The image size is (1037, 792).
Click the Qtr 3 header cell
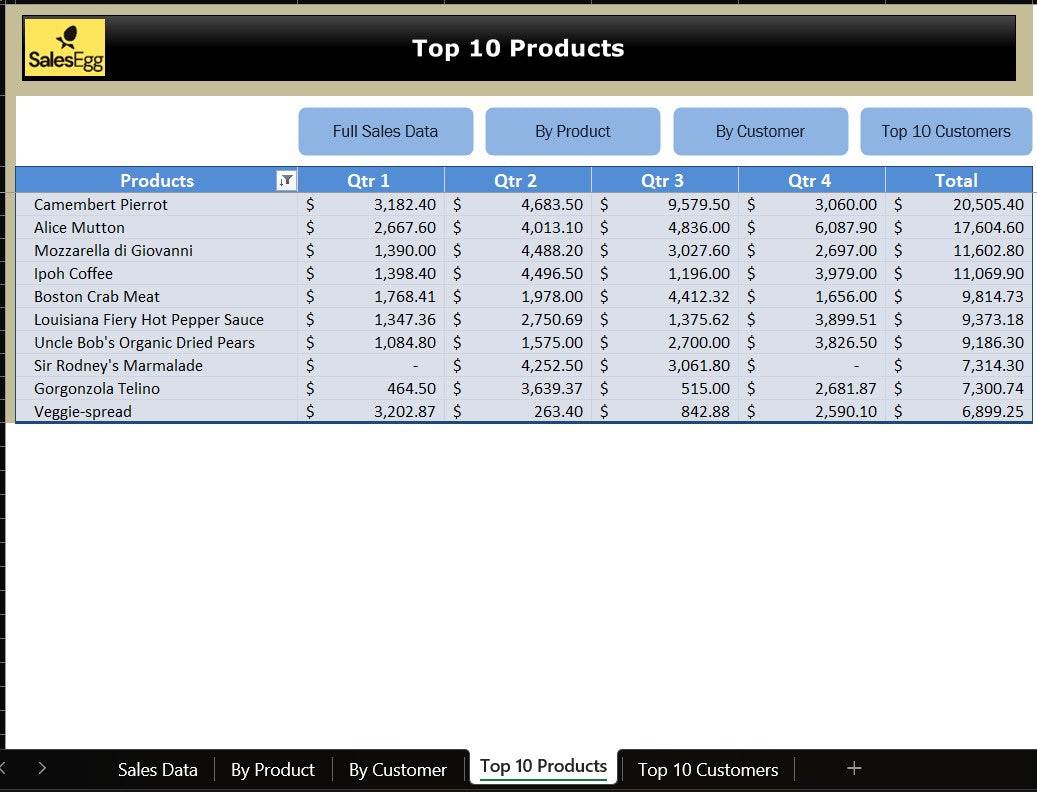pos(663,181)
